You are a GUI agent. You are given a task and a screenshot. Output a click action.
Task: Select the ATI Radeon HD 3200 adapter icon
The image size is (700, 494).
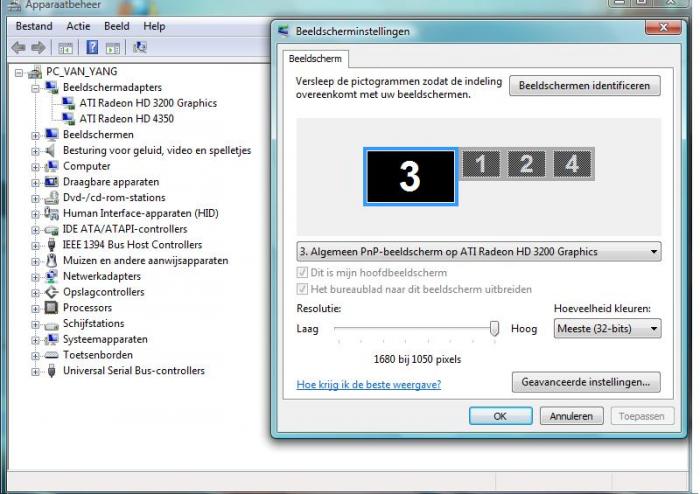pyautogui.click(x=68, y=103)
